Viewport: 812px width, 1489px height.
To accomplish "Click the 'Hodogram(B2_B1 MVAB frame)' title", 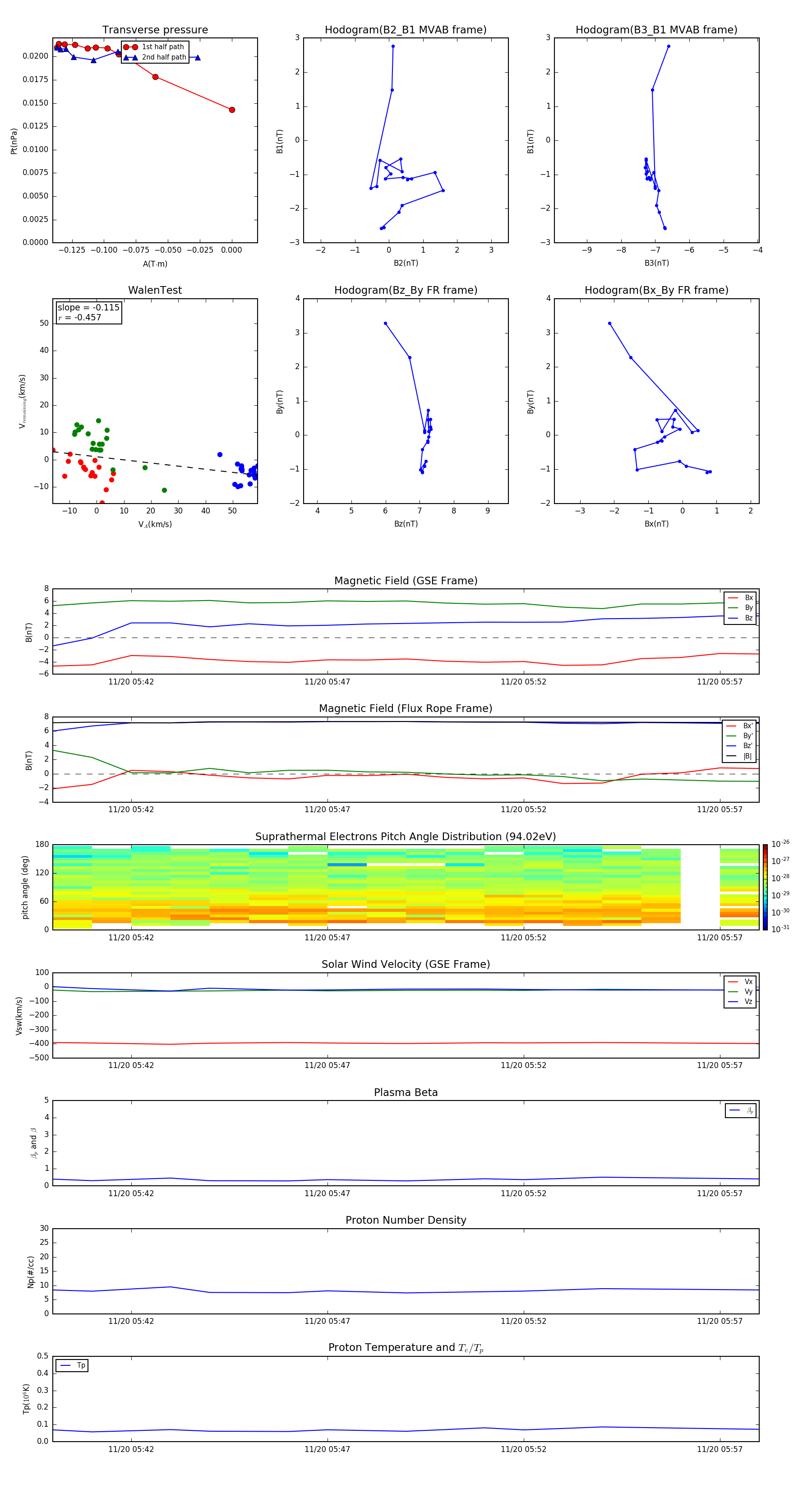I will click(x=406, y=30).
